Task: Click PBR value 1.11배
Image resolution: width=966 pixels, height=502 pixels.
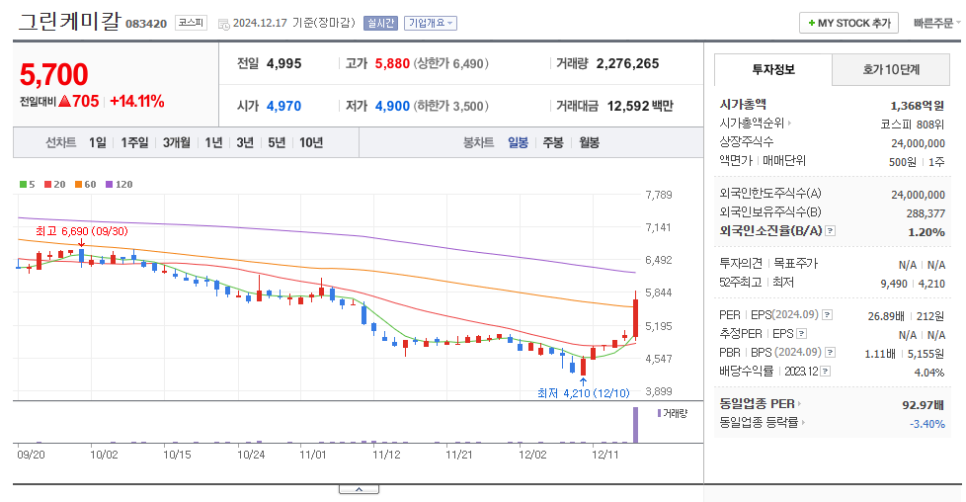Action: [x=880, y=354]
